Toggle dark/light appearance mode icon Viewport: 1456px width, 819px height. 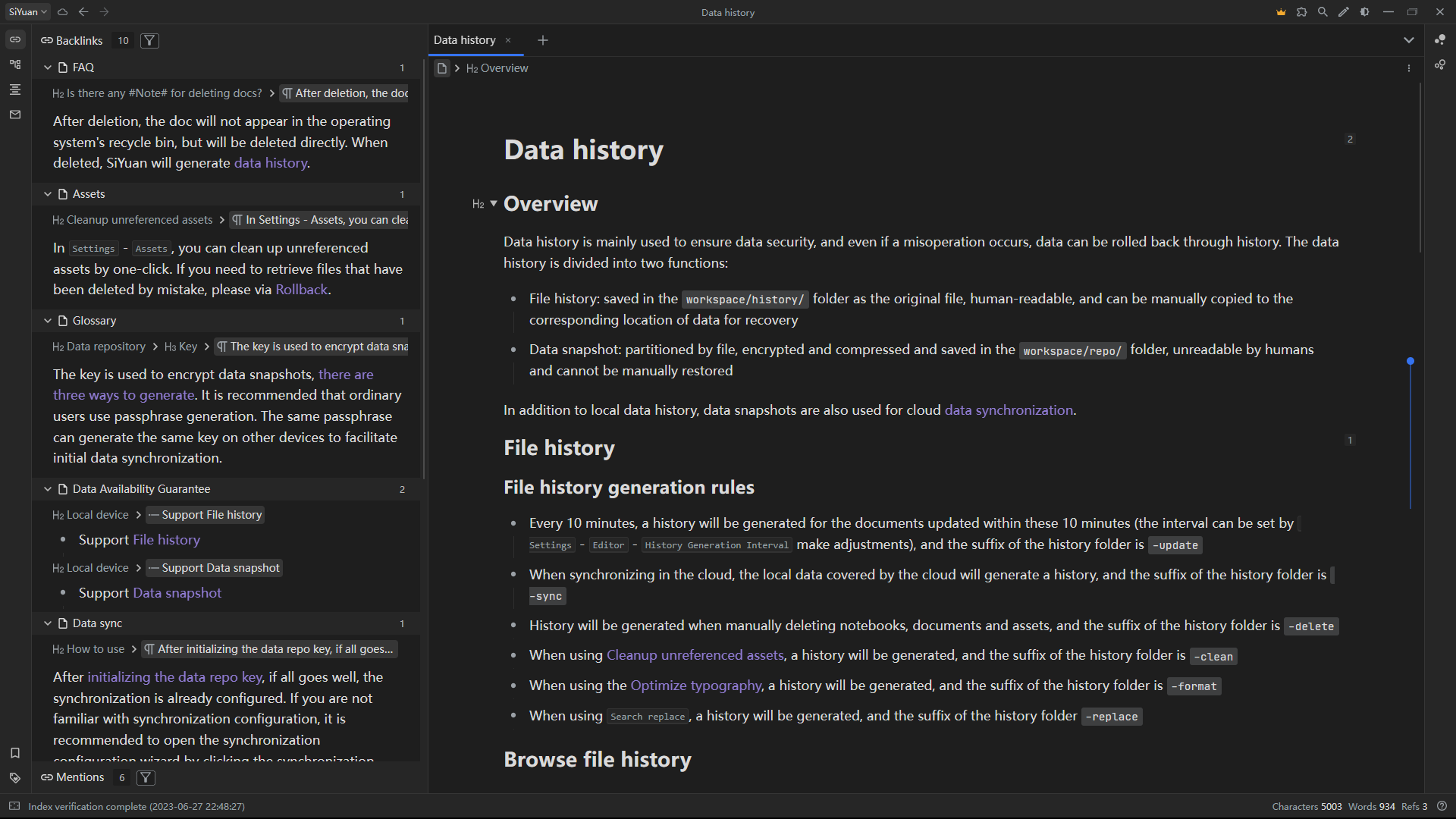(1365, 12)
